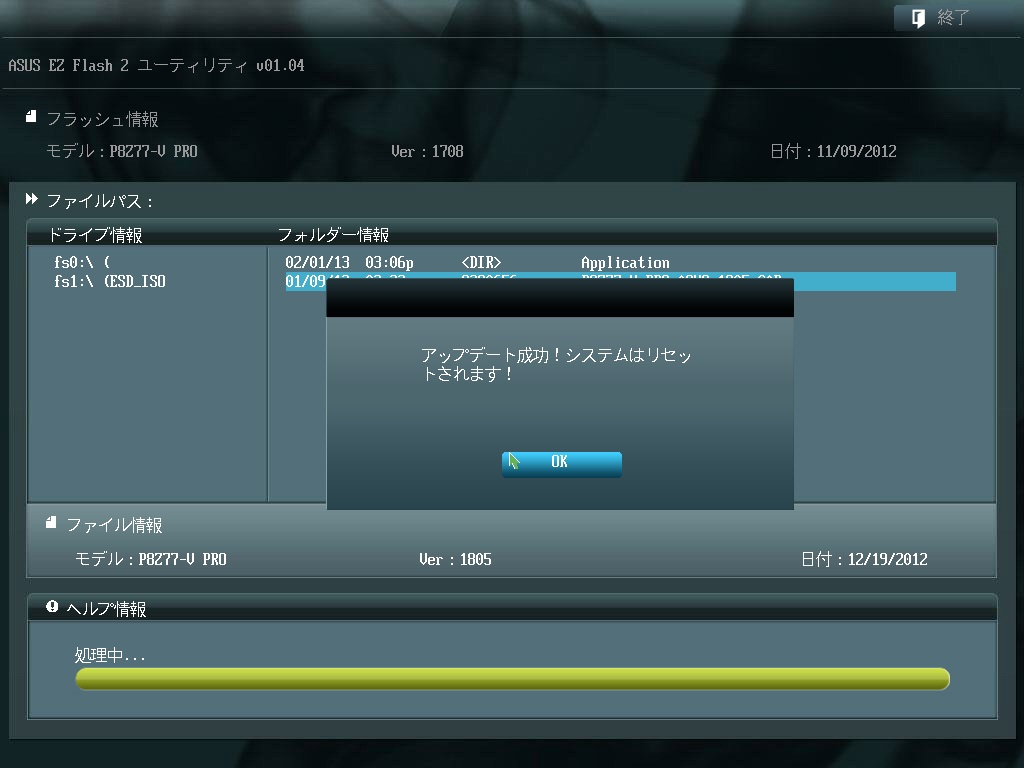Click the OK button in the update dialog
Image resolution: width=1024 pixels, height=768 pixels.
click(562, 463)
